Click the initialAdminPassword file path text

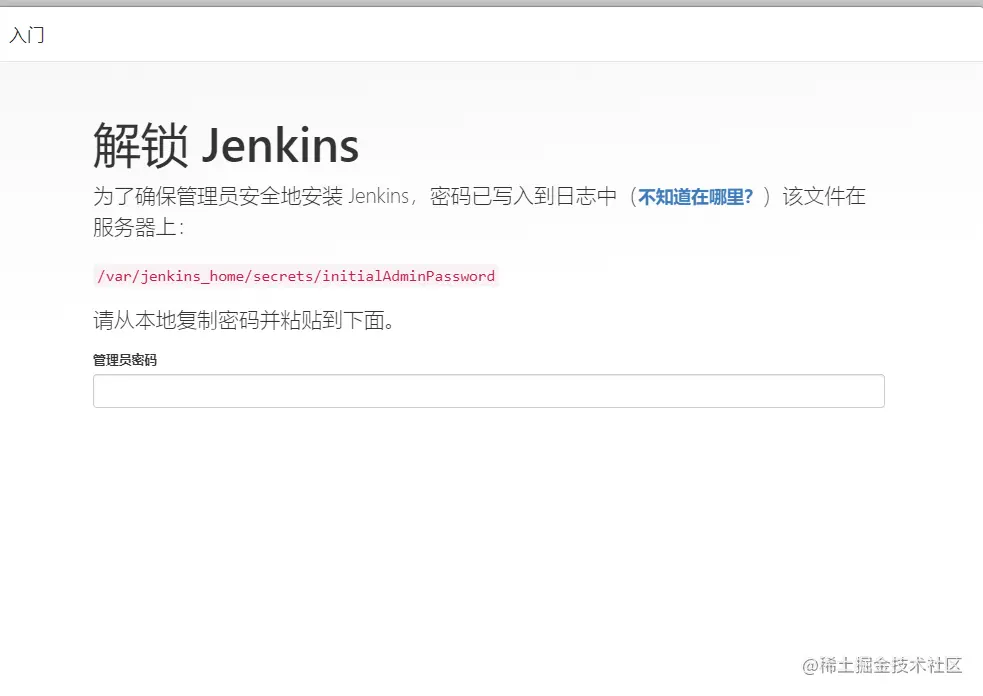pyautogui.click(x=296, y=276)
